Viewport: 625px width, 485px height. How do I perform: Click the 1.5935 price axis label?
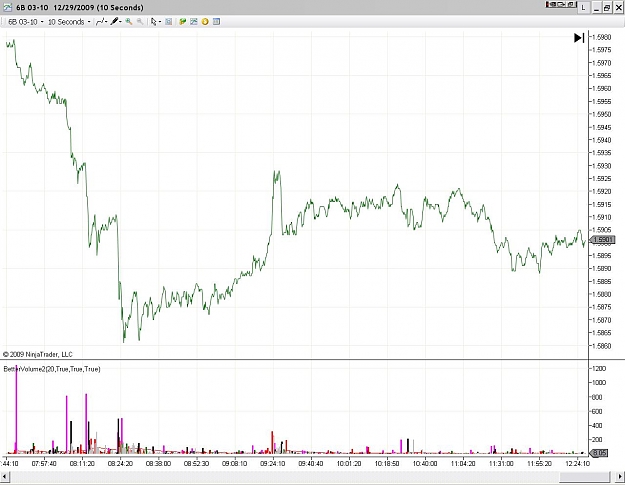(601, 153)
